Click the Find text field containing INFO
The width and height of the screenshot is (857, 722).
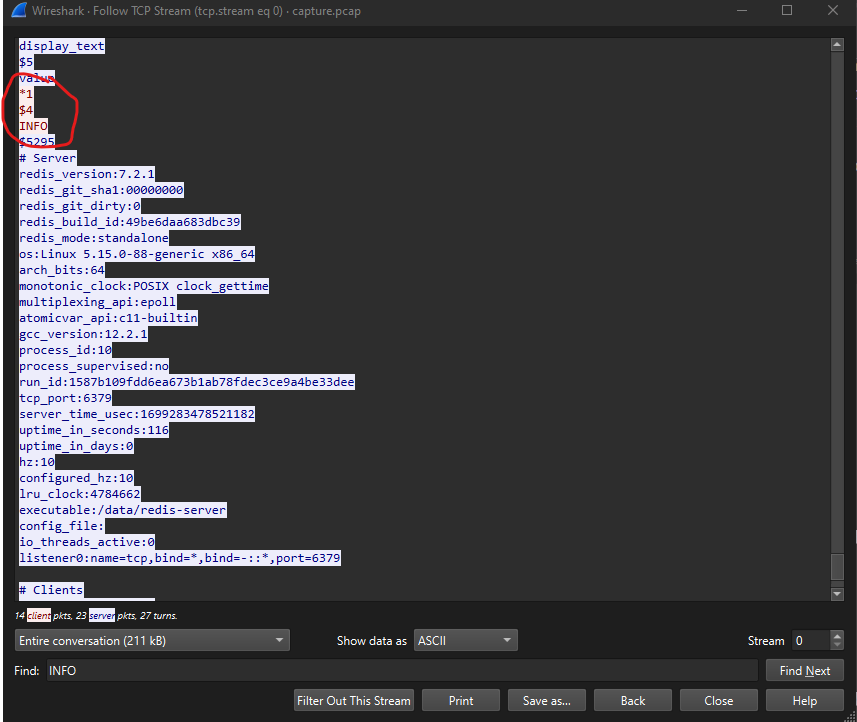pyautogui.click(x=401, y=671)
